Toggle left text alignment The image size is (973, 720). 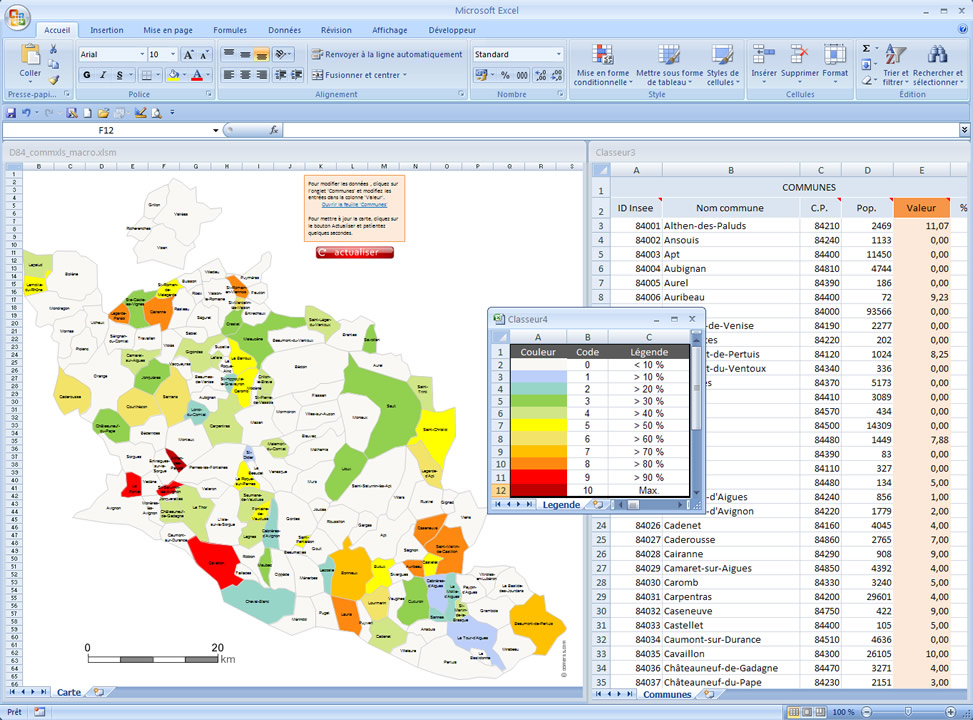click(229, 75)
